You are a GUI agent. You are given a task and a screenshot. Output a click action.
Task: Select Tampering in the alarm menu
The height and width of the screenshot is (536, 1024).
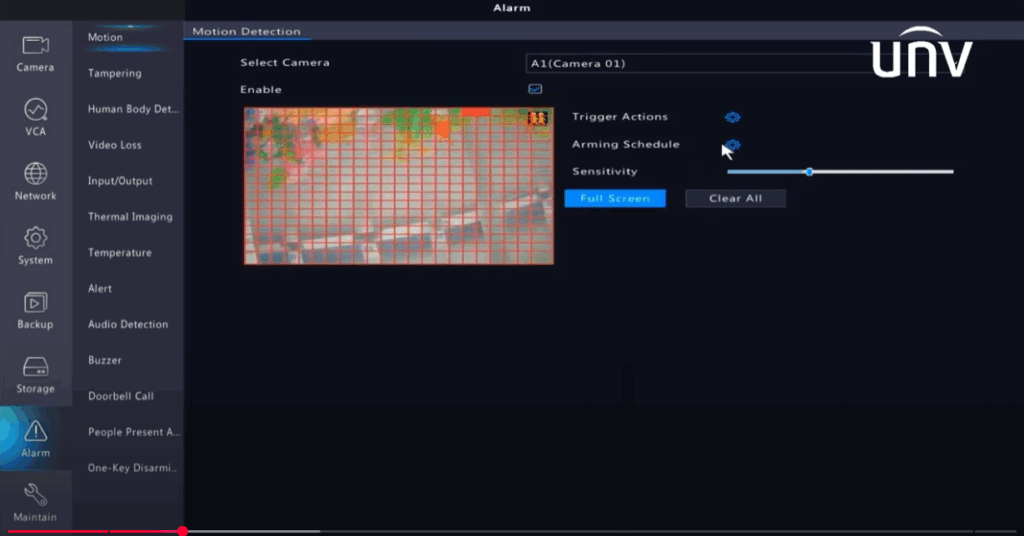(x=115, y=73)
